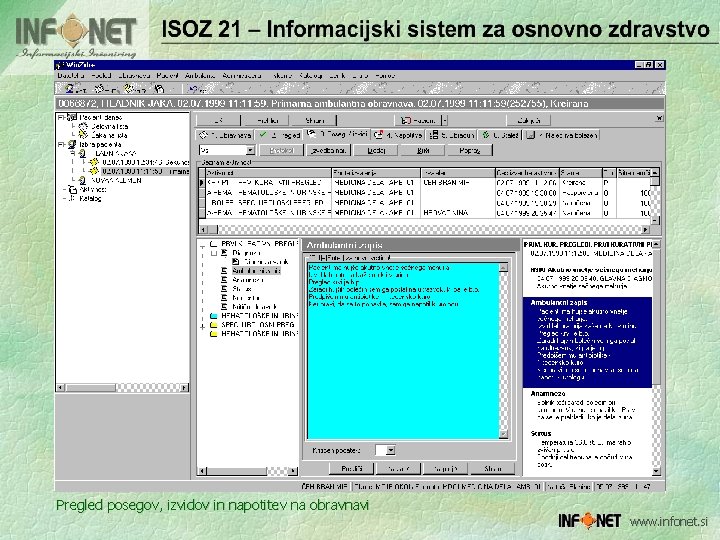Click the cyan folder icon for HEMATOLOŠKE IN URINSKE
Screen dimensions: 720x540
pos(214,316)
